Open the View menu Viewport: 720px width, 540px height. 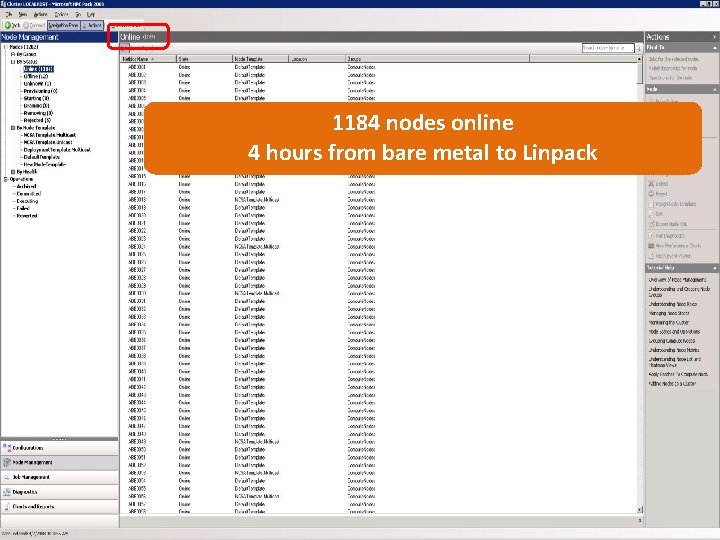(x=22, y=14)
